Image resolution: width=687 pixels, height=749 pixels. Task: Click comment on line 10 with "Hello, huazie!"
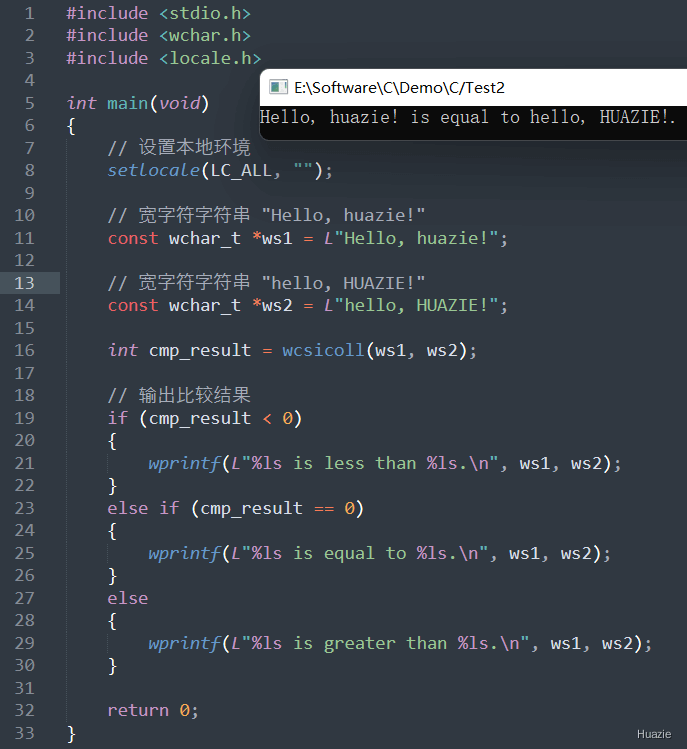point(267,215)
